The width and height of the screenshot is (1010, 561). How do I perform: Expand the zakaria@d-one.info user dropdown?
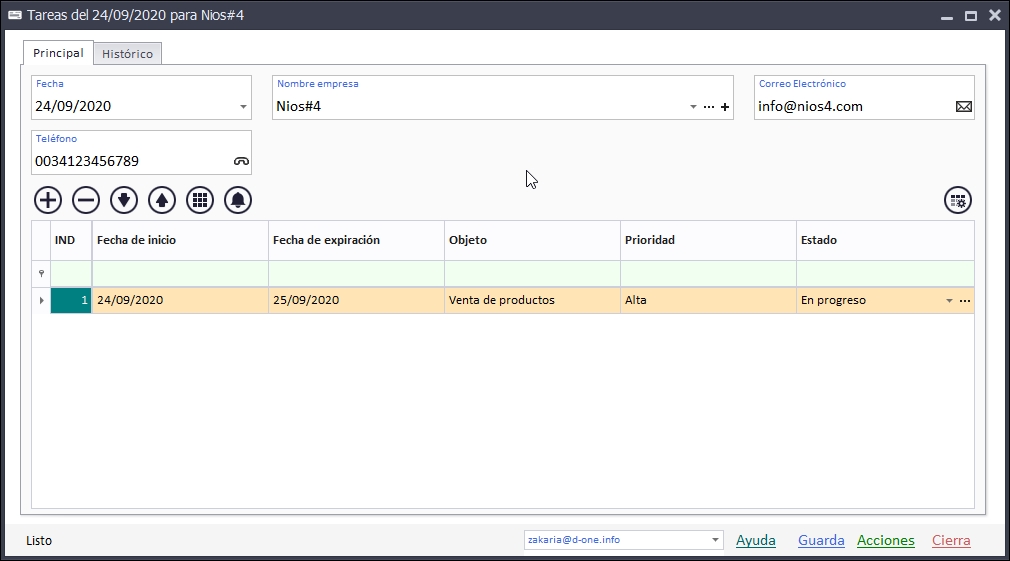(715, 541)
